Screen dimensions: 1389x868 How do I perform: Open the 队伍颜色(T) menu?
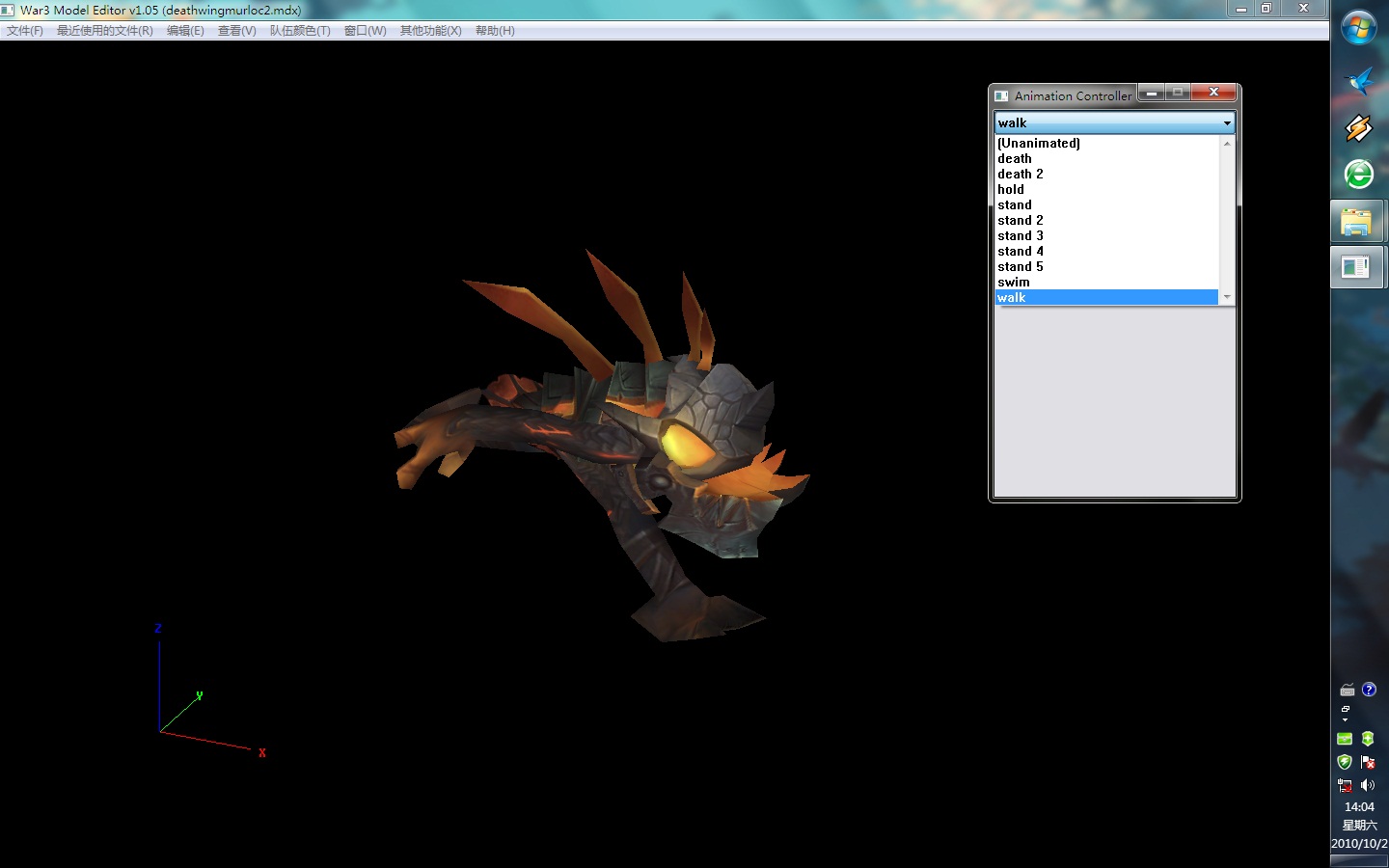coord(300,31)
